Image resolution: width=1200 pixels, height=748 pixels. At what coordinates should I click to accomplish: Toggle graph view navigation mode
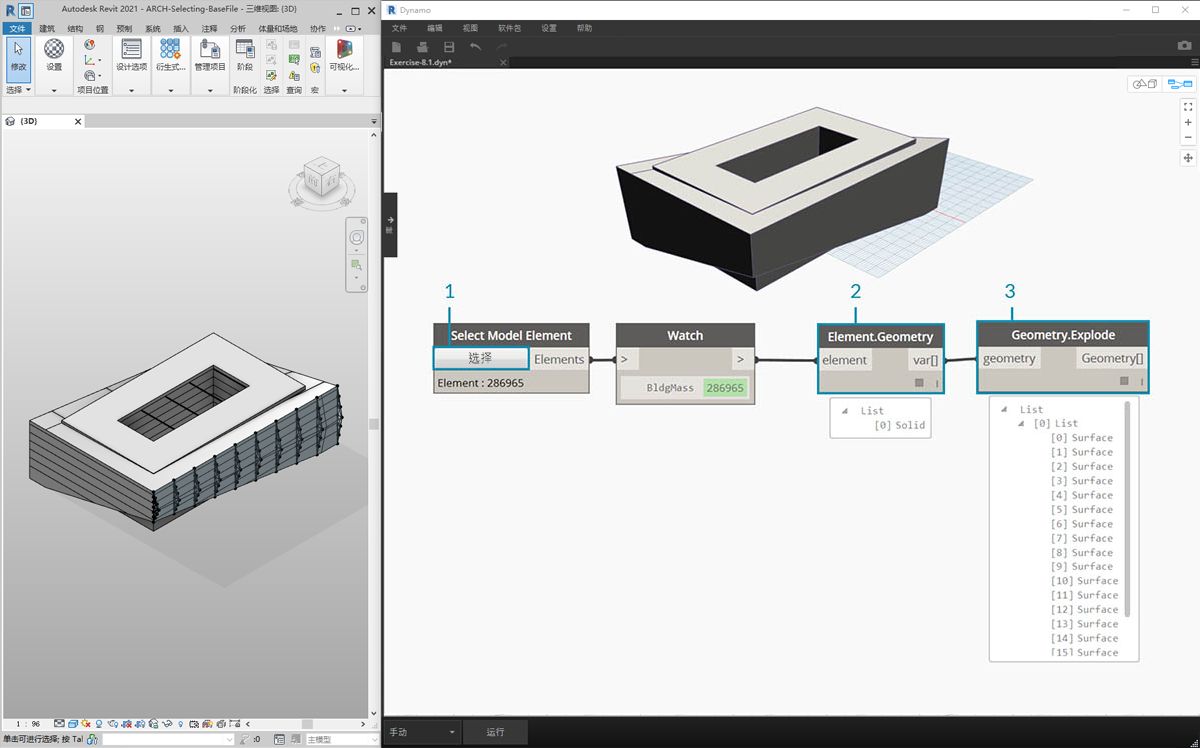click(1179, 85)
